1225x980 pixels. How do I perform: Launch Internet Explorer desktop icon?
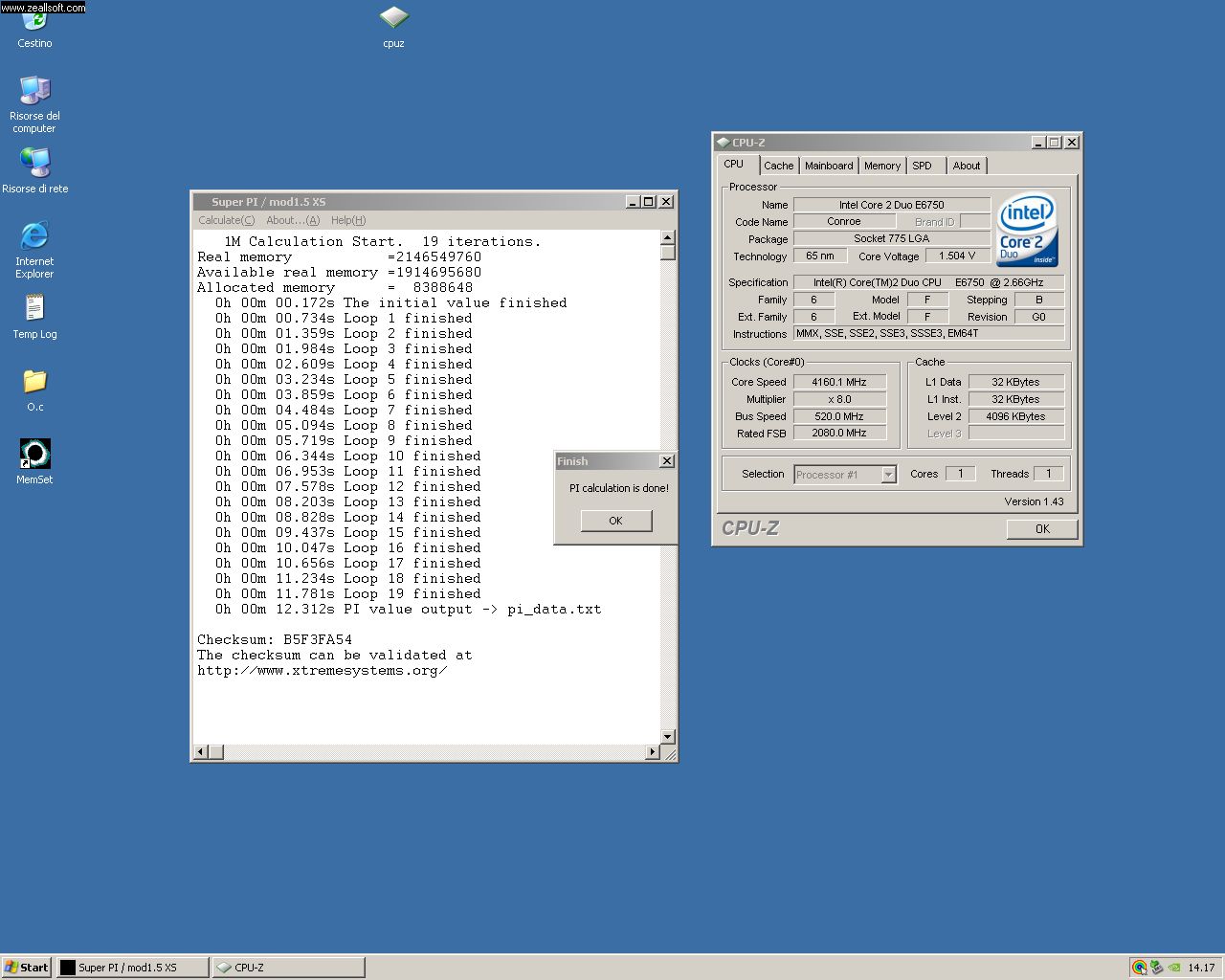click(34, 250)
